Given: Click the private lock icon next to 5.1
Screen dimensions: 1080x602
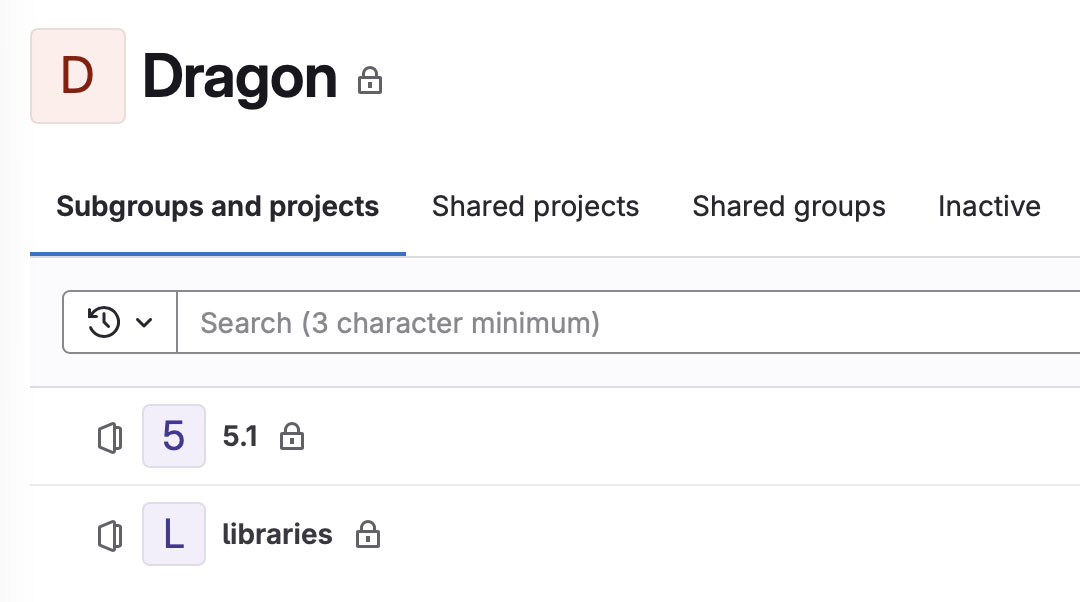Looking at the screenshot, I should 292,436.
